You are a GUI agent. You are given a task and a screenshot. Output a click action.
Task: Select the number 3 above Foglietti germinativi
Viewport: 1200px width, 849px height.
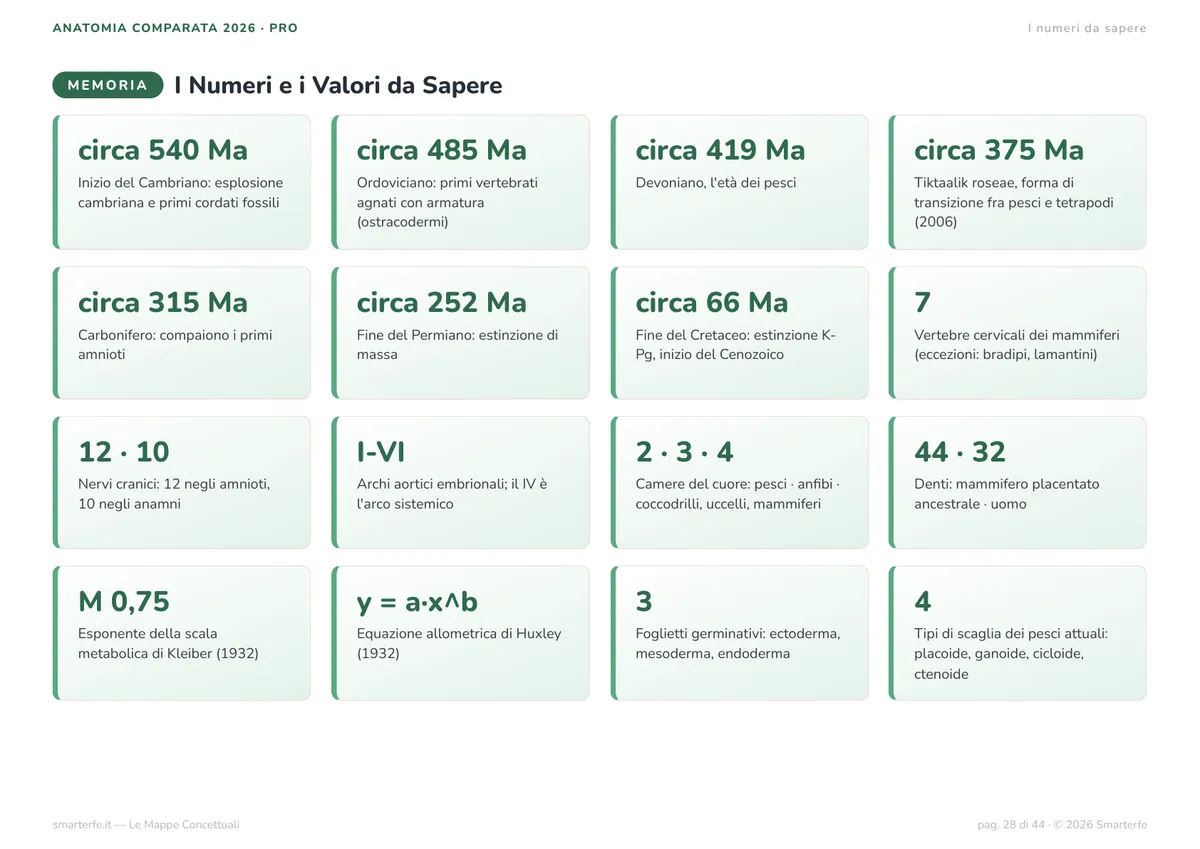pyautogui.click(x=644, y=602)
